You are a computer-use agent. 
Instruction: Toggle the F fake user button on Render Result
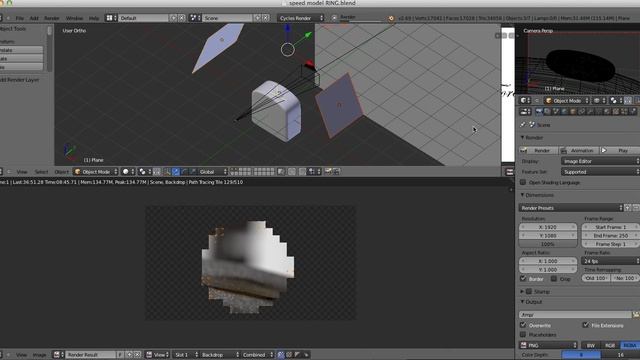[x=120, y=355]
